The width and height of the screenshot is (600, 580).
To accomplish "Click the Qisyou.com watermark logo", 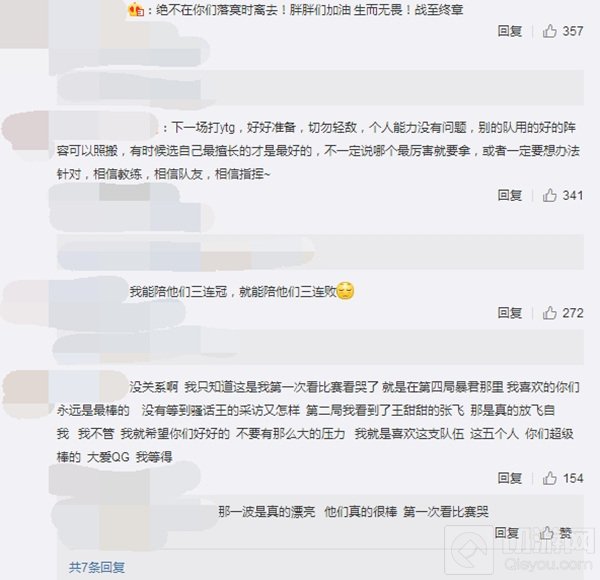I will [520, 550].
